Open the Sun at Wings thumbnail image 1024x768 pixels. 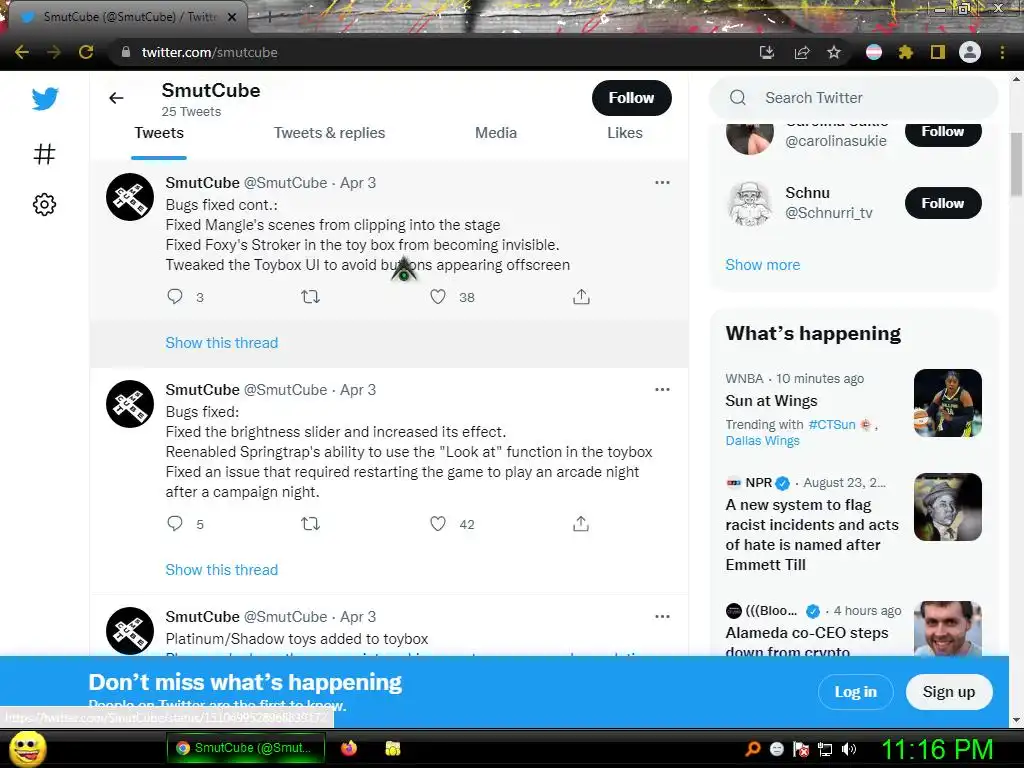tap(948, 403)
